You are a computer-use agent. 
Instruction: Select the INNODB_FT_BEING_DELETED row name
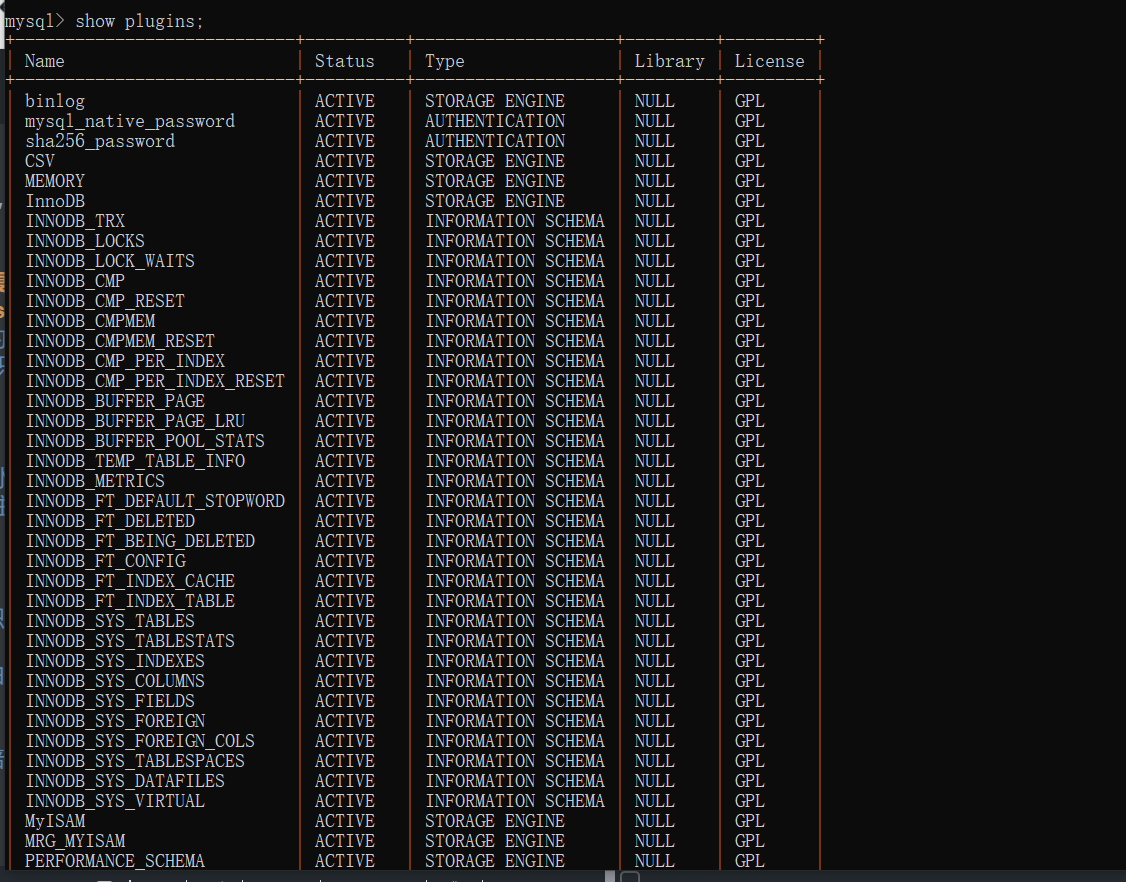coord(140,542)
